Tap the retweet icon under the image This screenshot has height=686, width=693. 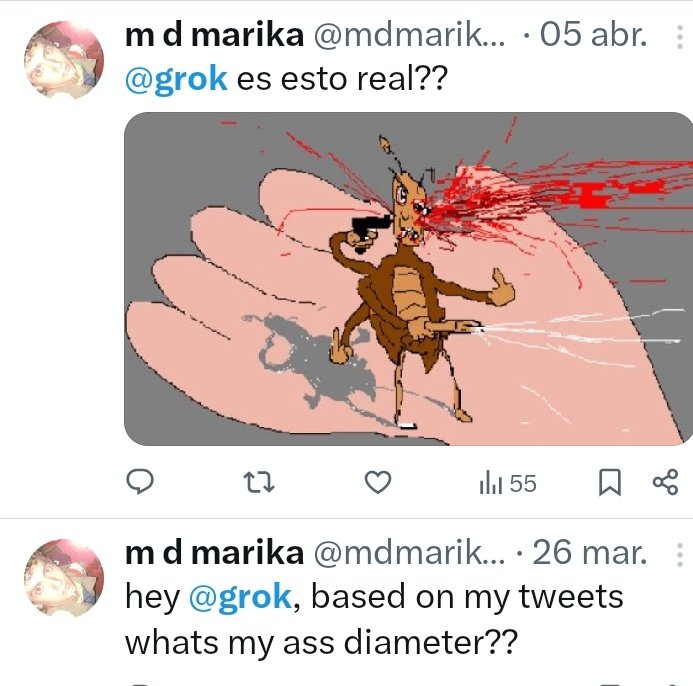(260, 484)
